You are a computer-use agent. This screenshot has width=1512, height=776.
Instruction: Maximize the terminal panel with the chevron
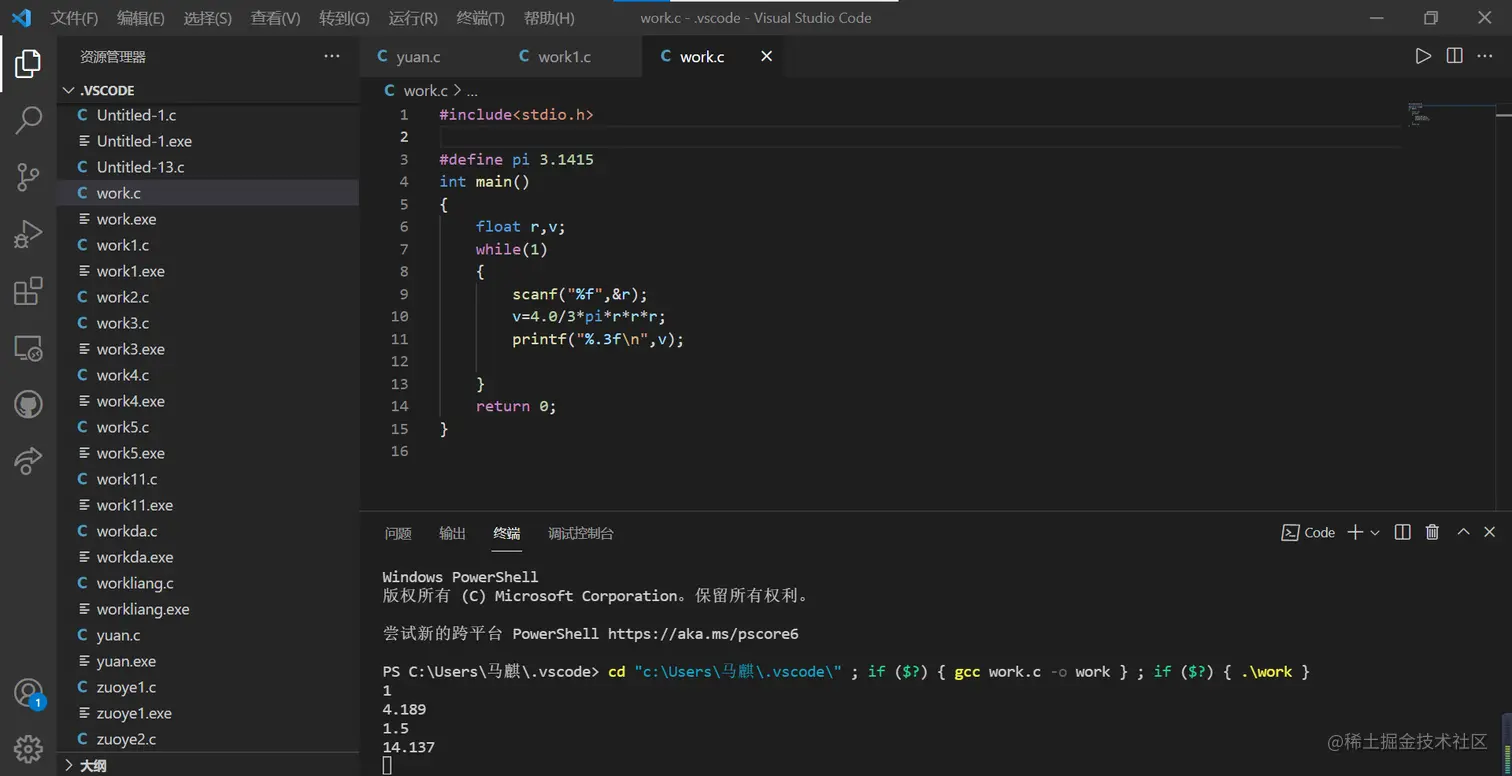click(1462, 532)
